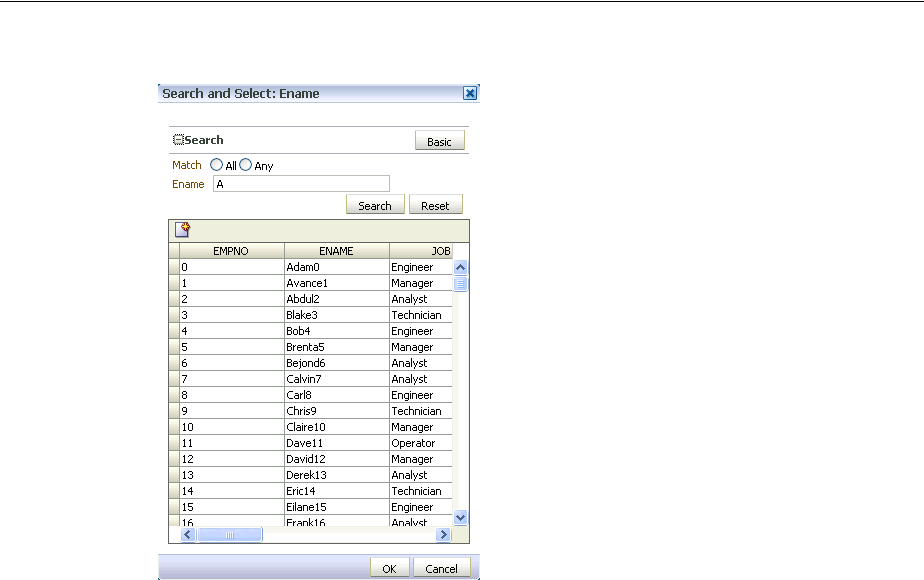Sort by the EMPNO column header
The image size is (924, 580).
(x=232, y=251)
